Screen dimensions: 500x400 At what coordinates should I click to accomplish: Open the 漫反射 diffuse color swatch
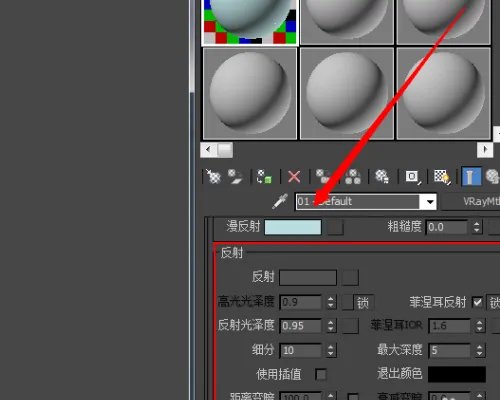[x=293, y=227]
